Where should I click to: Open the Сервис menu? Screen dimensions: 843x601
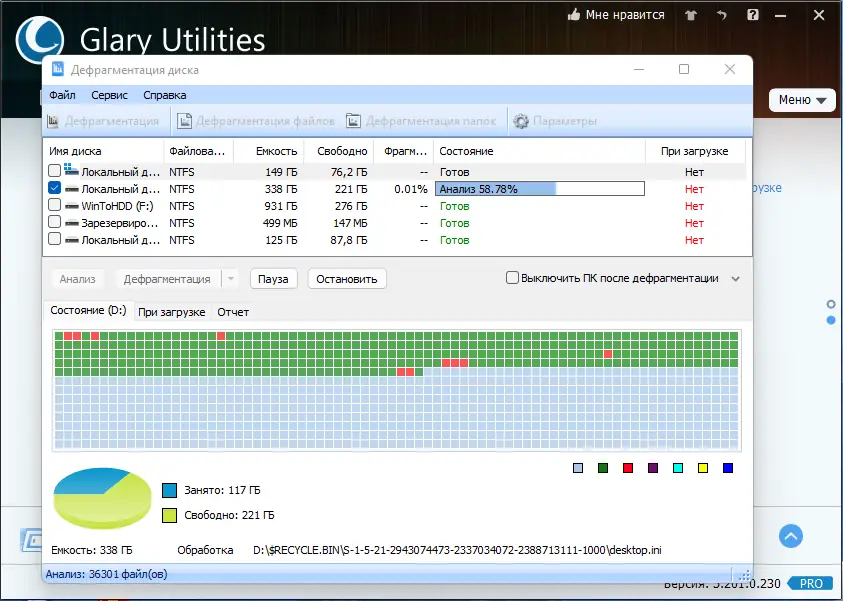109,95
